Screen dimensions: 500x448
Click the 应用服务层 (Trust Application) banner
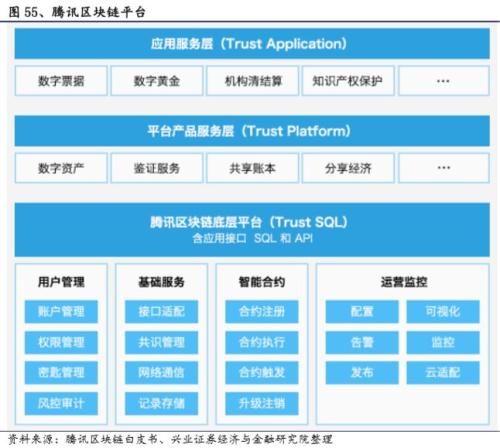pos(252,44)
